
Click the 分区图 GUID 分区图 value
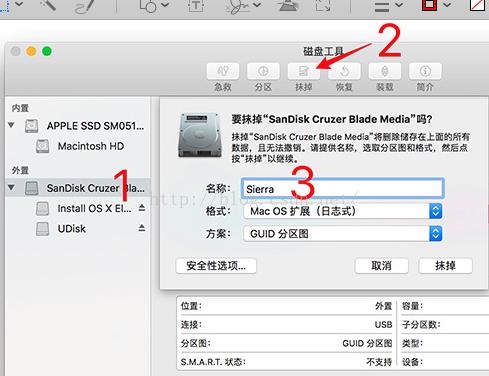(x=367, y=343)
